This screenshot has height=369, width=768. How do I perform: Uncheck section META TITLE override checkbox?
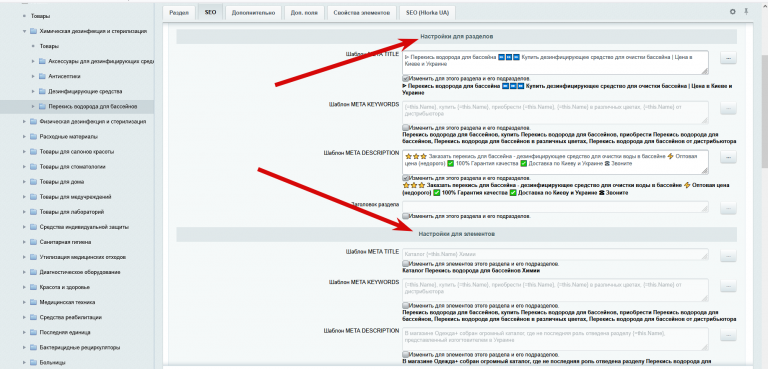406,78
